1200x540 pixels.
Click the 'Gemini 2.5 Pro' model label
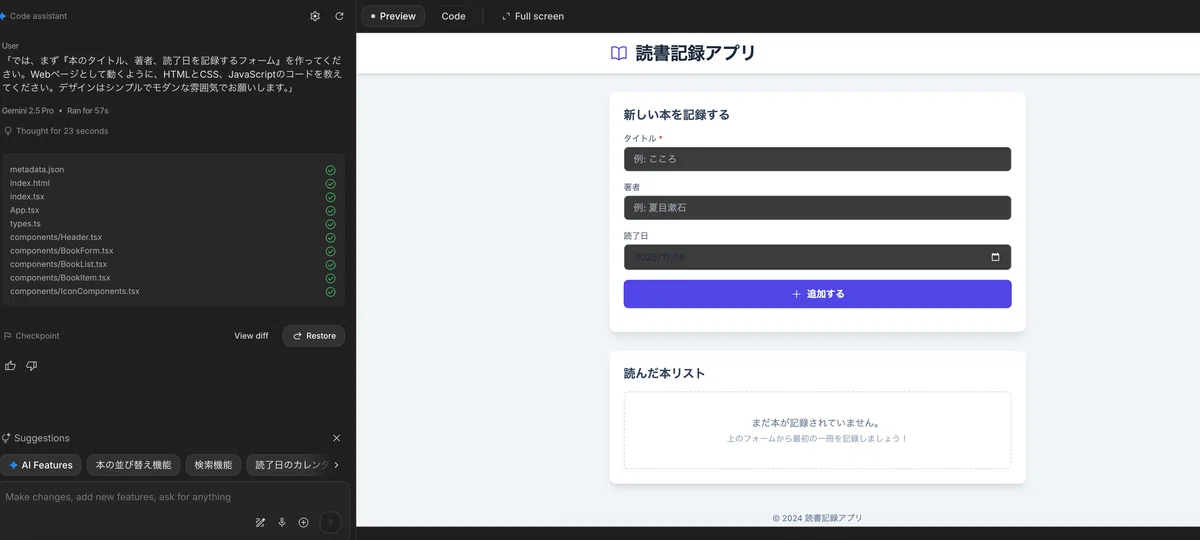pos(28,110)
